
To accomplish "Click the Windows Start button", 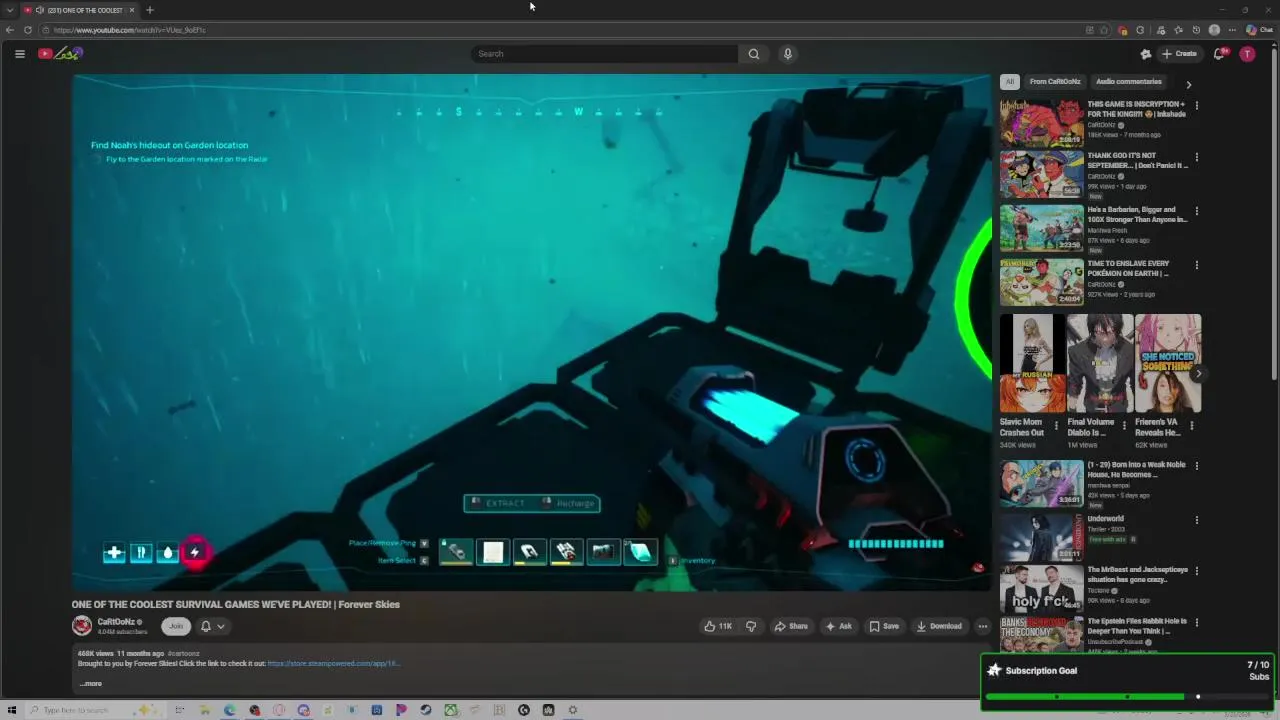I will (12, 710).
